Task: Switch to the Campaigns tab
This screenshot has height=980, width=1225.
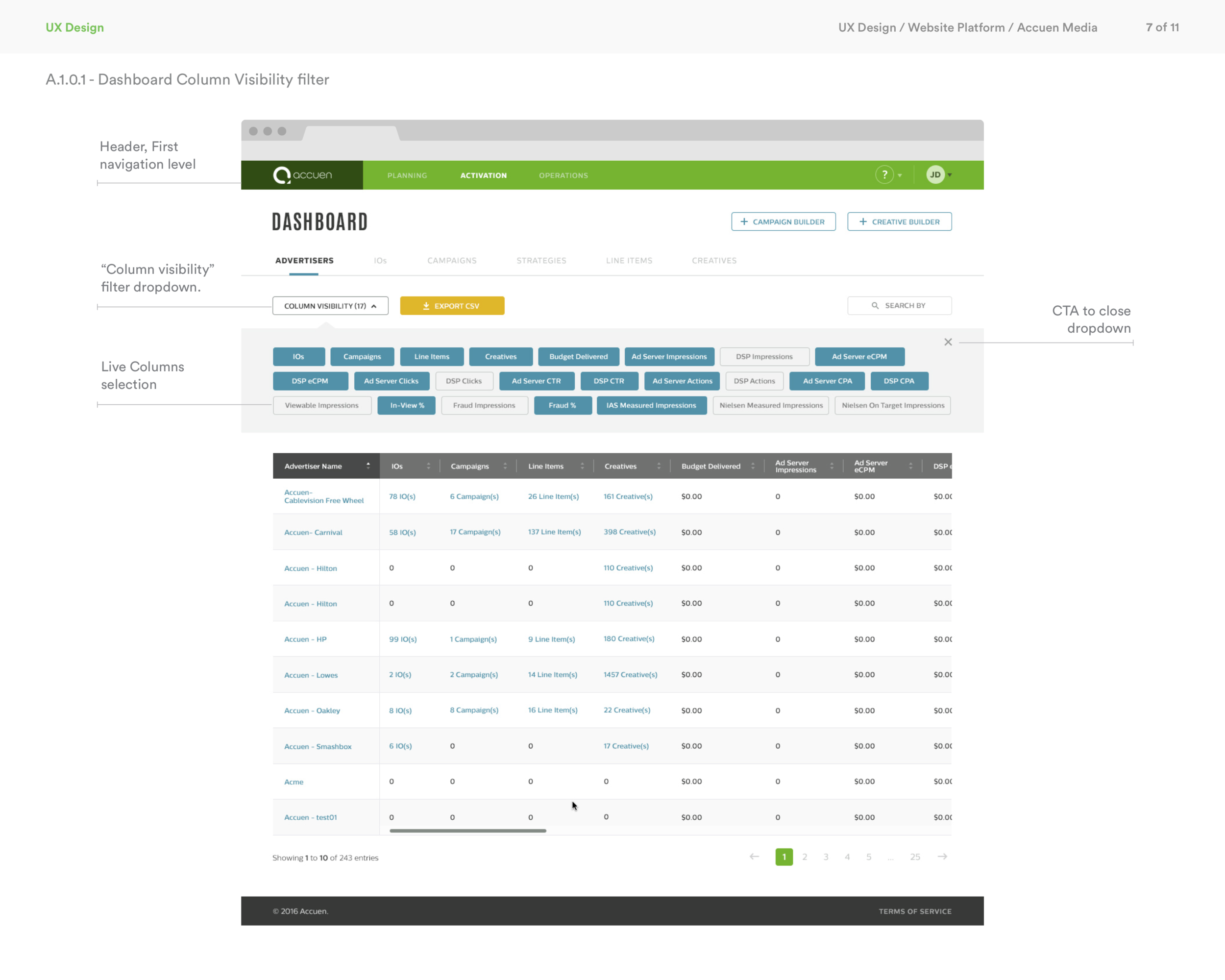Action: 452,261
